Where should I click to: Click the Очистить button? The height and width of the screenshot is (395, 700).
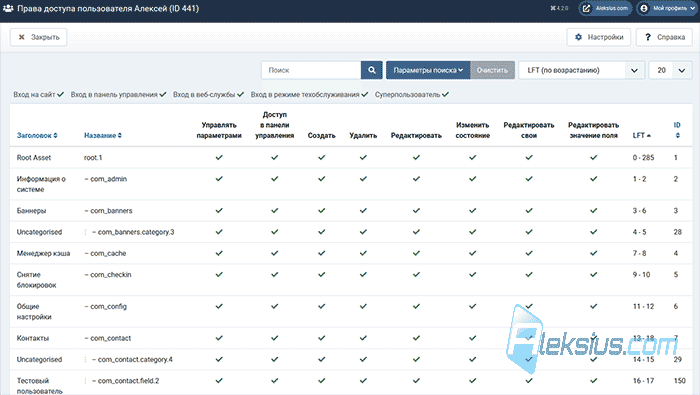pyautogui.click(x=492, y=70)
